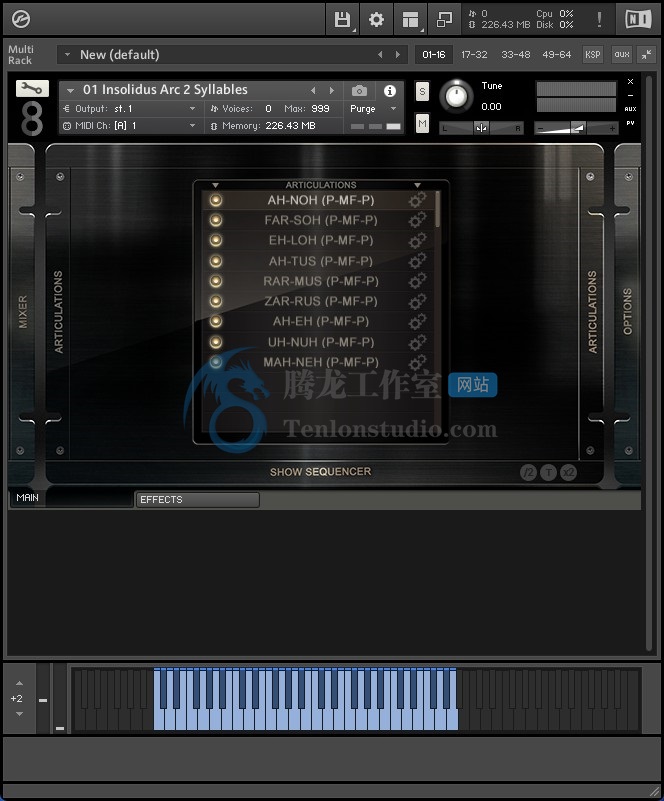Open the MIXER side panel

(22, 312)
